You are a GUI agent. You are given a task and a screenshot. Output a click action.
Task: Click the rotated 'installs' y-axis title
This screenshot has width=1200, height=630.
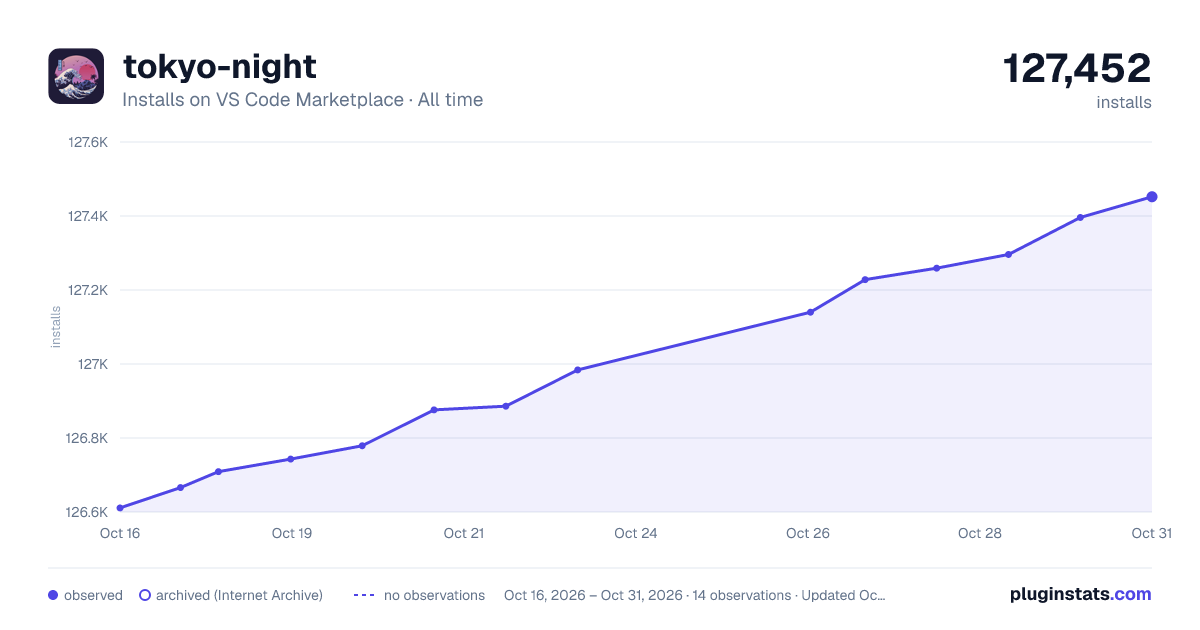[x=56, y=327]
